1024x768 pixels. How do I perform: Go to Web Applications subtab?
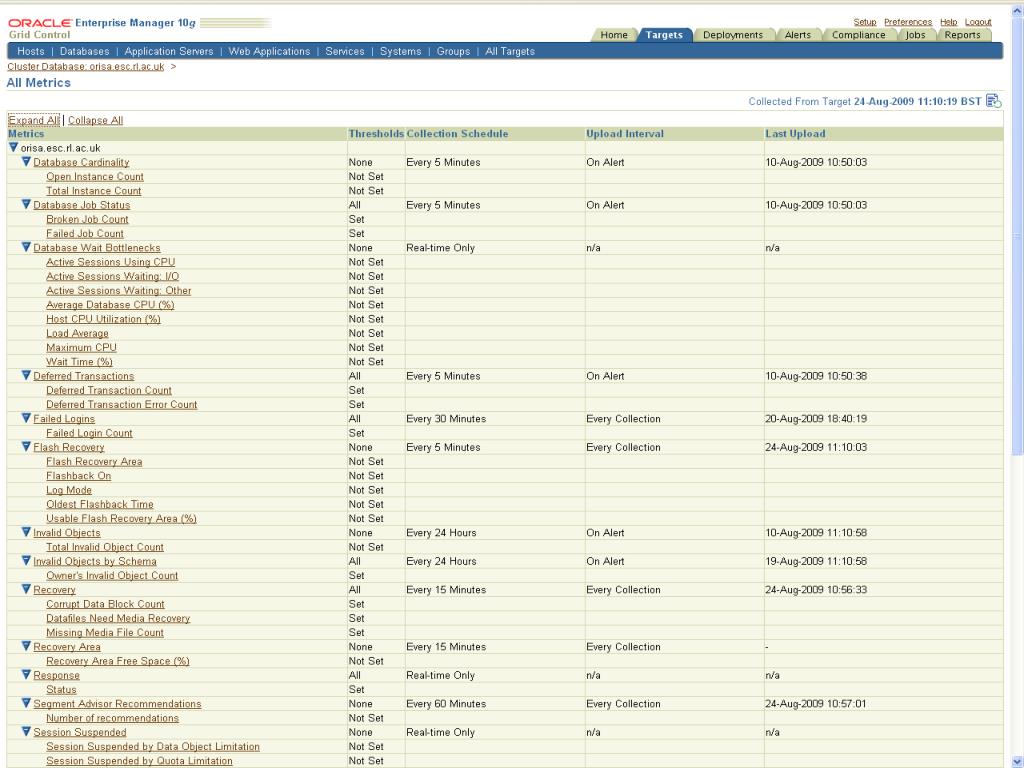(x=269, y=52)
